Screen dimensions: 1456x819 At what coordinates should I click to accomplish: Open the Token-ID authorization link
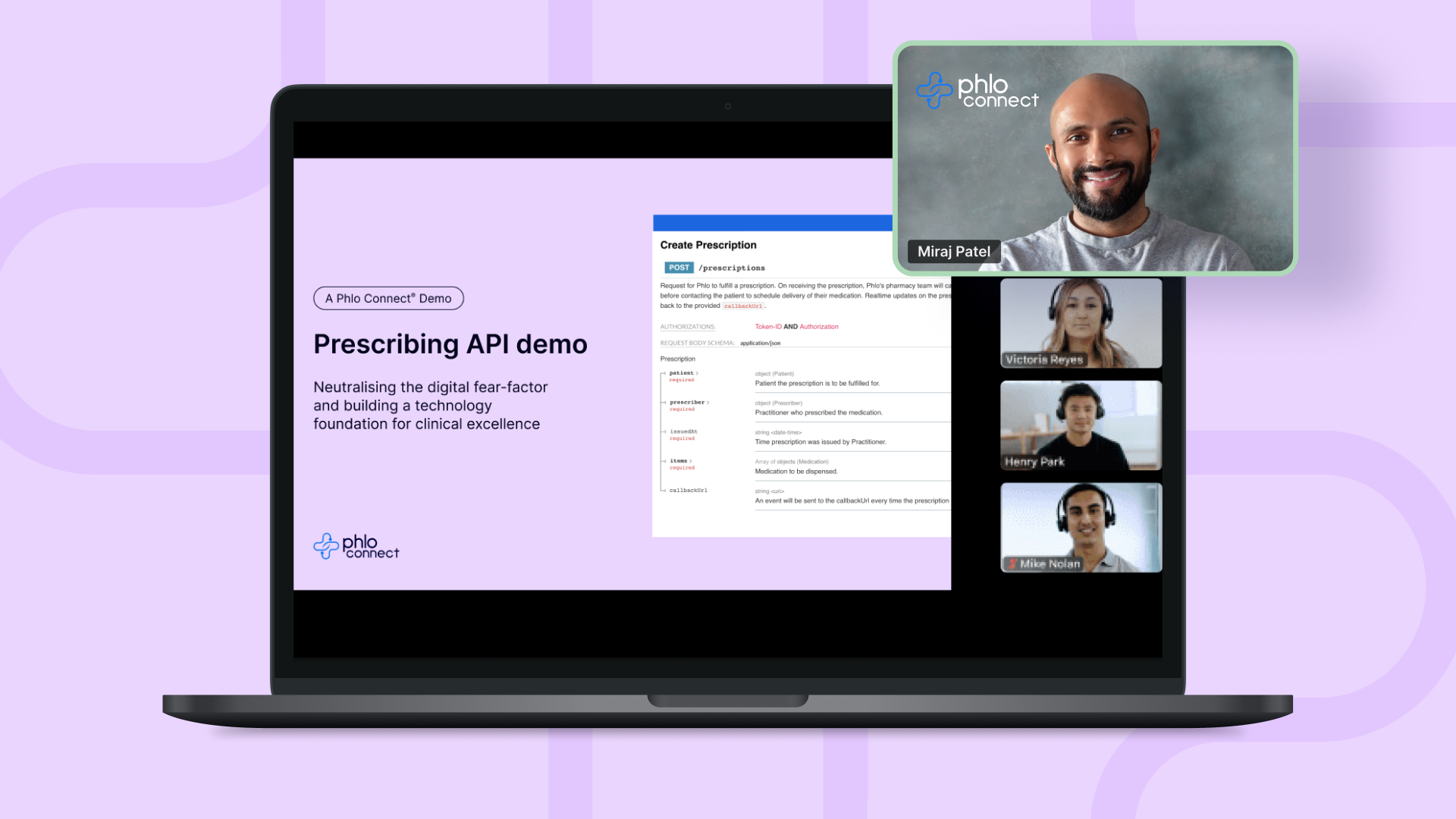click(767, 327)
